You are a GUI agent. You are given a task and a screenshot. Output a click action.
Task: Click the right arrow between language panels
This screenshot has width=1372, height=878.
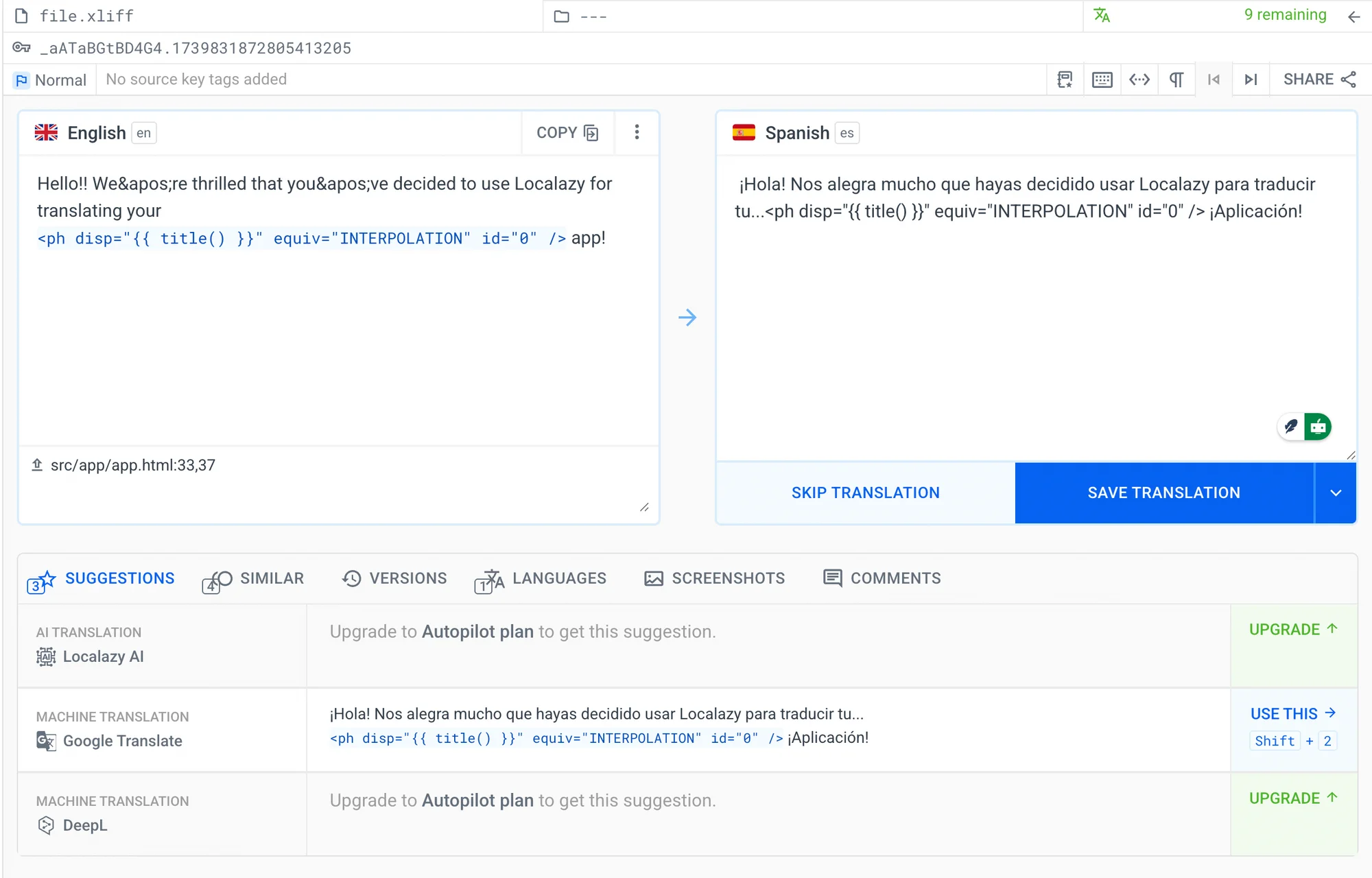coord(687,318)
